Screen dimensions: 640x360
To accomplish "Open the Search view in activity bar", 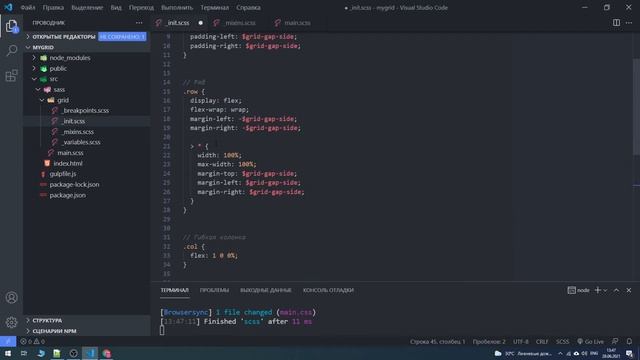I will pos(11,50).
